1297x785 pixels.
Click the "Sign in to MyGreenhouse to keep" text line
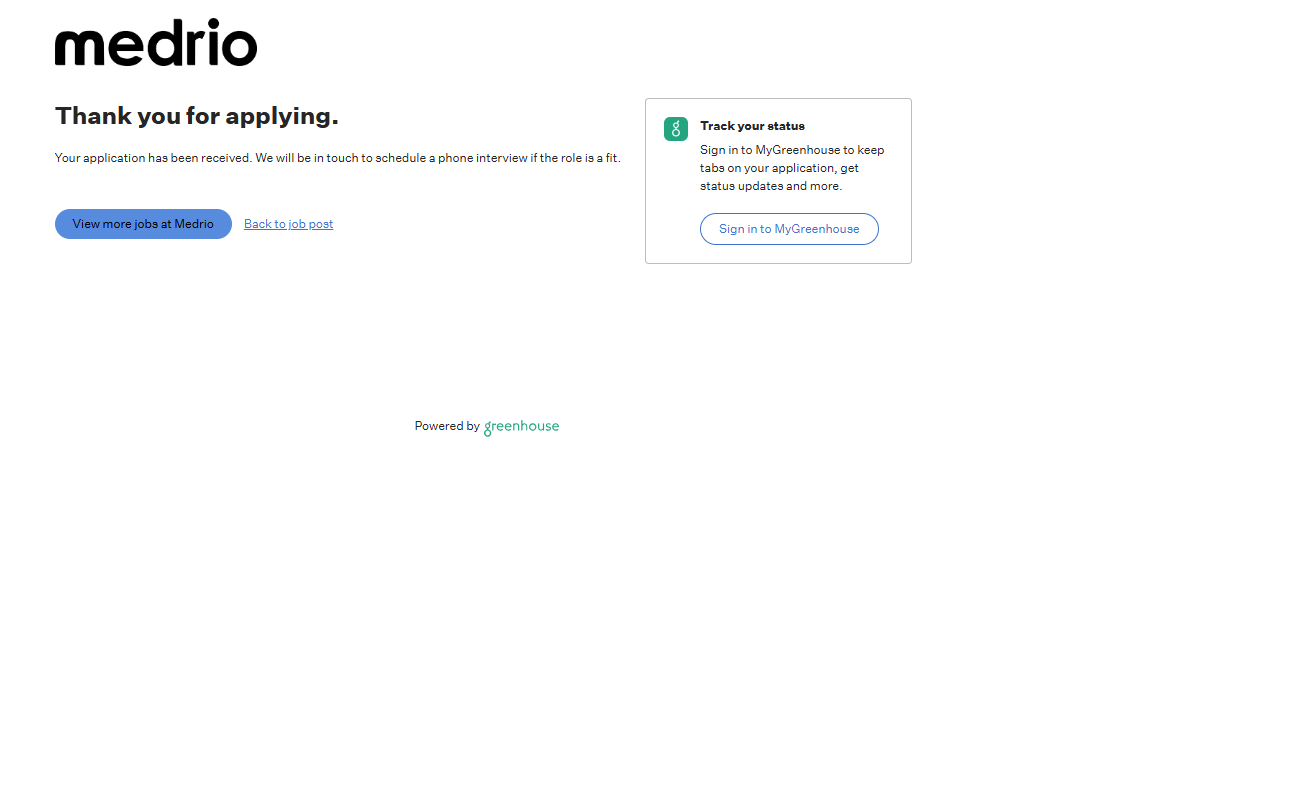[x=792, y=150]
